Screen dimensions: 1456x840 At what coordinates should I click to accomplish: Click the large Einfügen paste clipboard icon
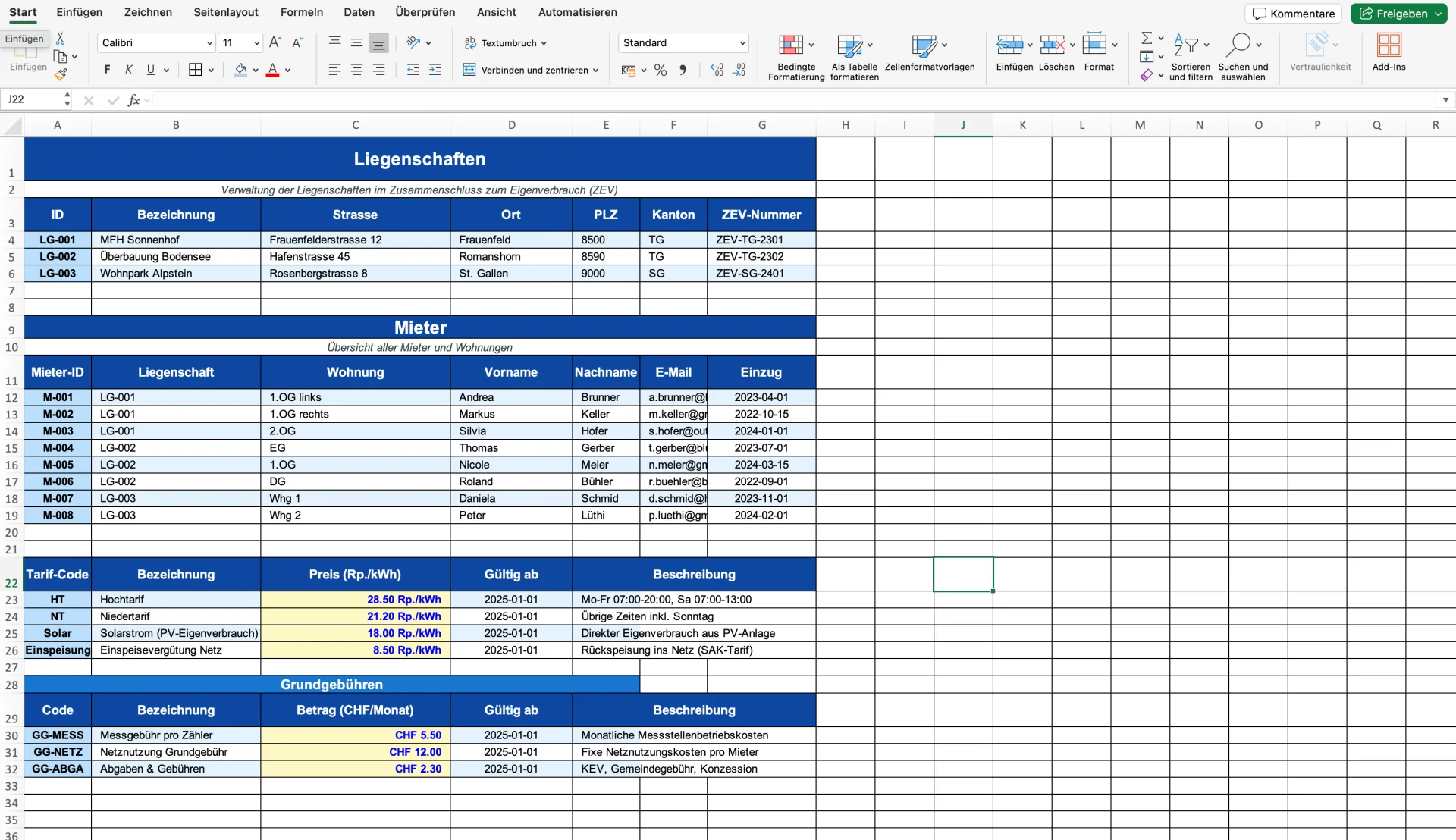point(25,52)
